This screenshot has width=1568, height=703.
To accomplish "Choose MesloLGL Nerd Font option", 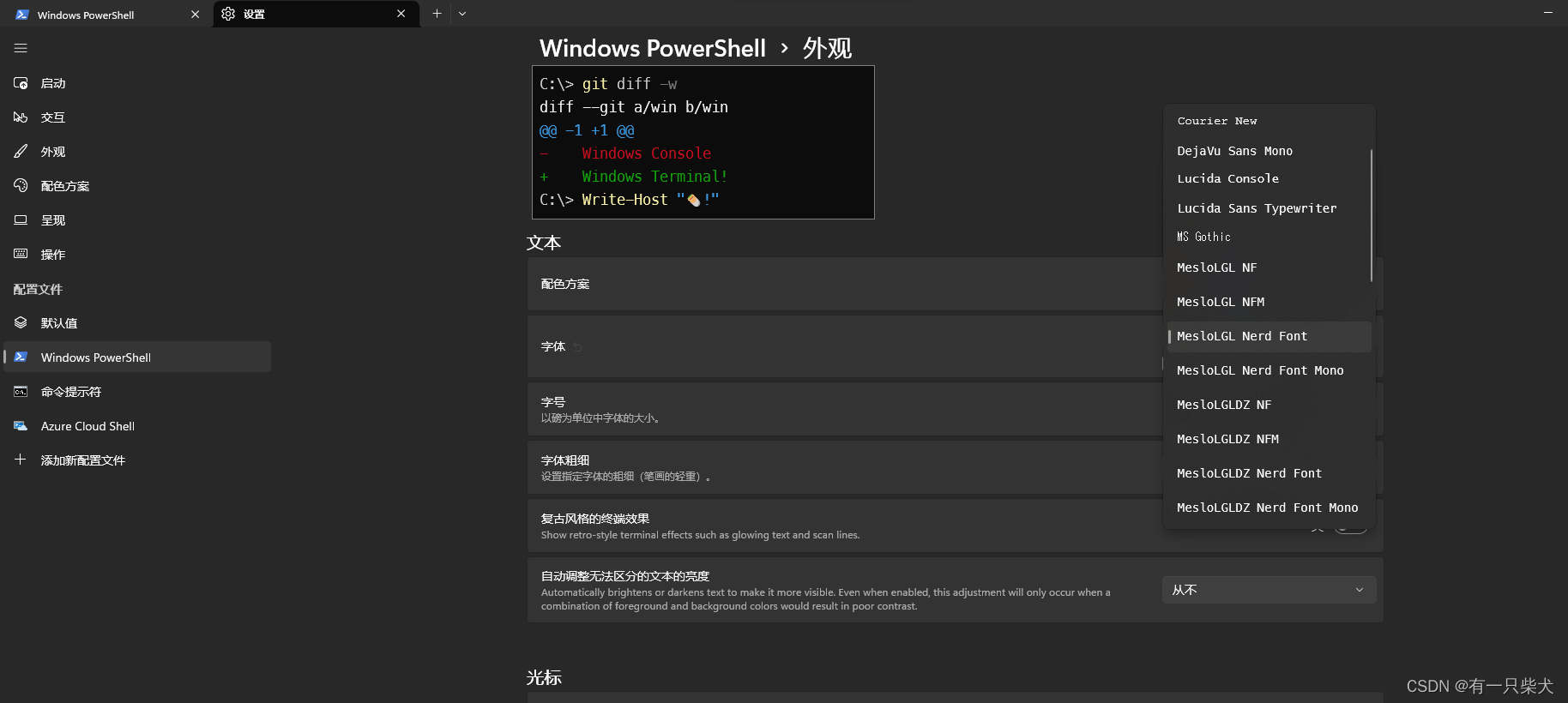I will 1269,336.
